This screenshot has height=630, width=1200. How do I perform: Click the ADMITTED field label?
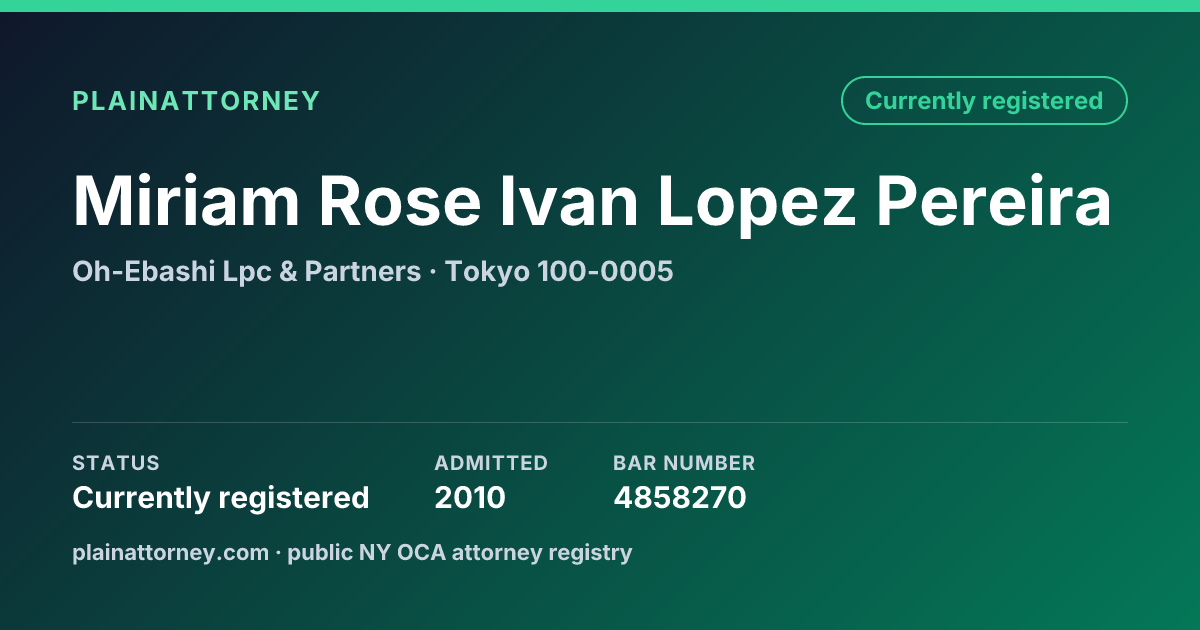491,463
